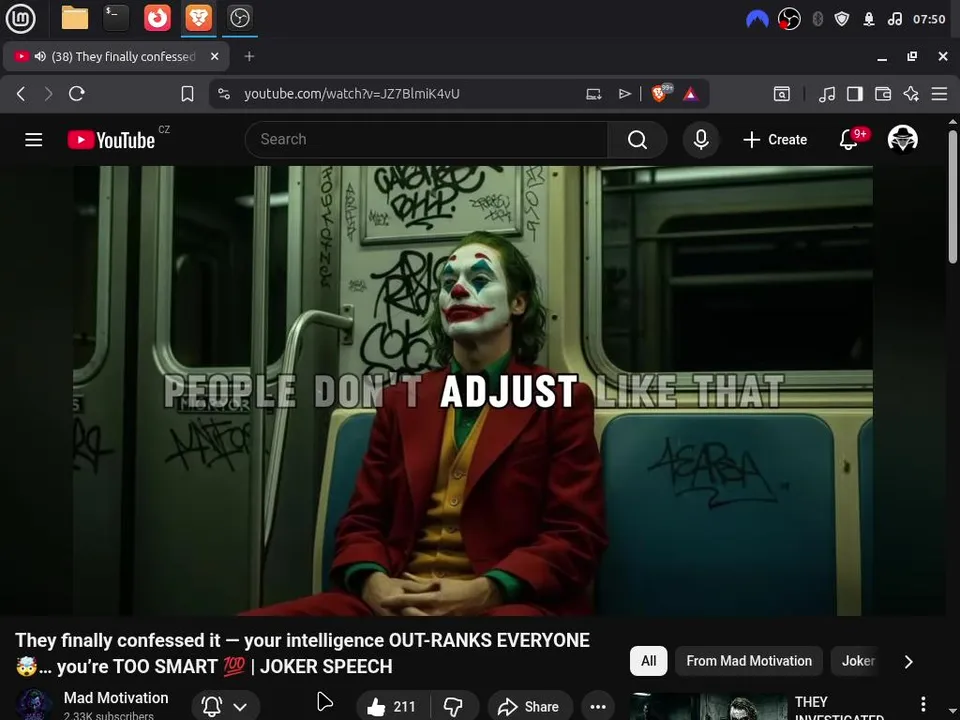
Task: Mute the tab via speaker icon
Action: 40,56
